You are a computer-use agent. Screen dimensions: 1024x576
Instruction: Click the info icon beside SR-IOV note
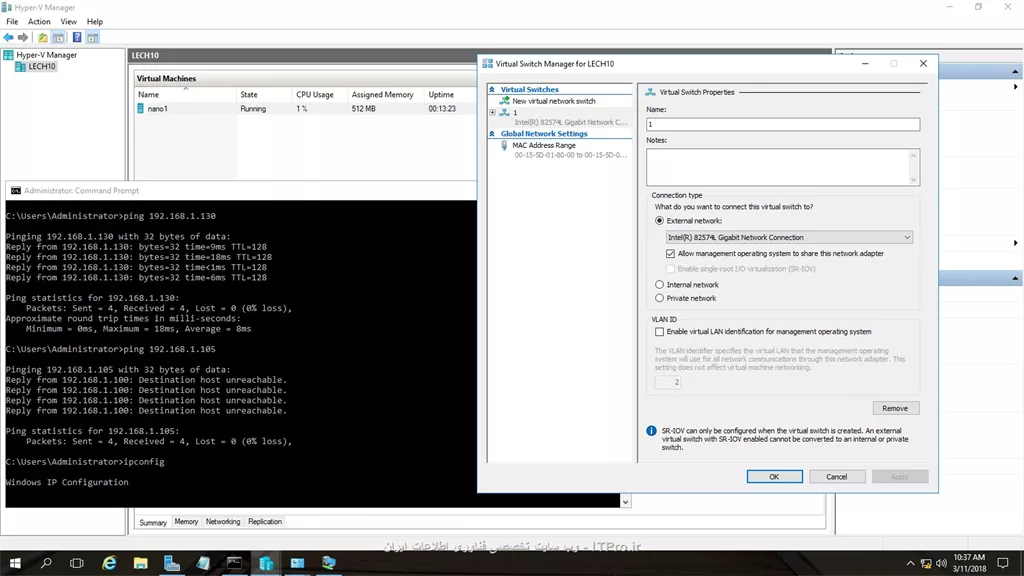pos(651,431)
